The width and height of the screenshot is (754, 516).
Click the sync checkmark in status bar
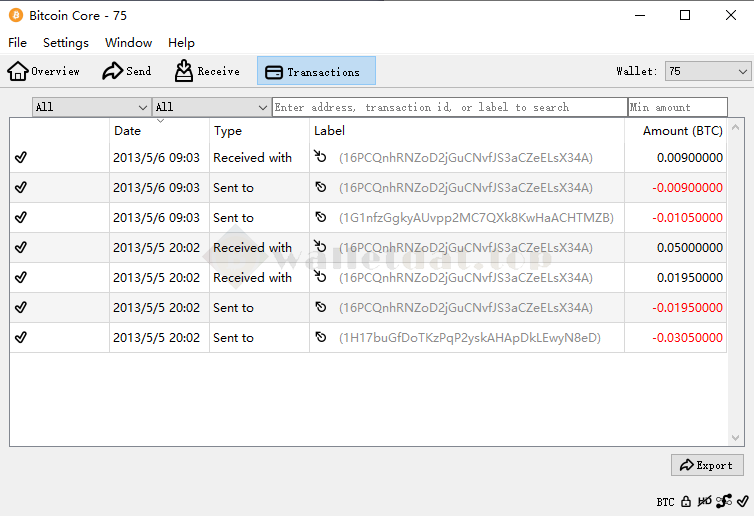(x=741, y=501)
